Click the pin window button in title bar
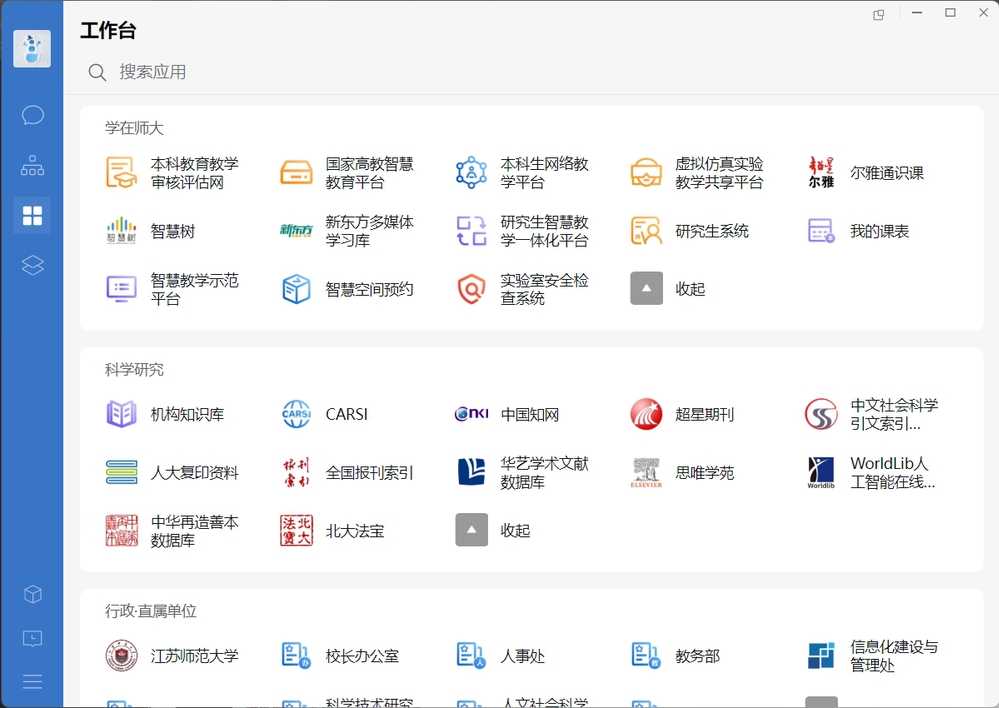 coord(879,15)
